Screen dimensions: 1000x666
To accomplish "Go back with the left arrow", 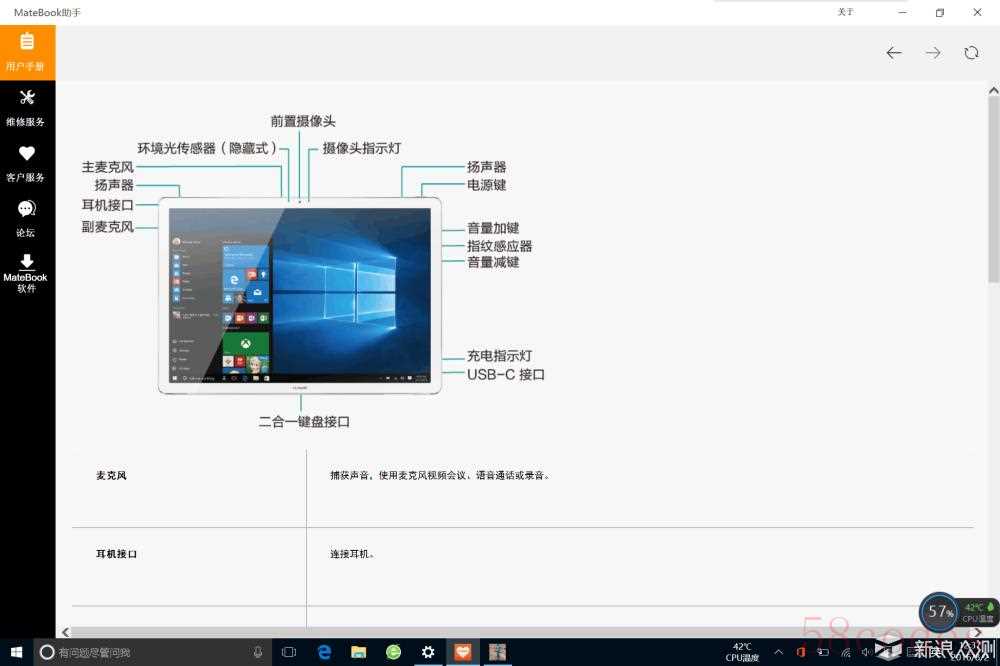I will click(893, 53).
